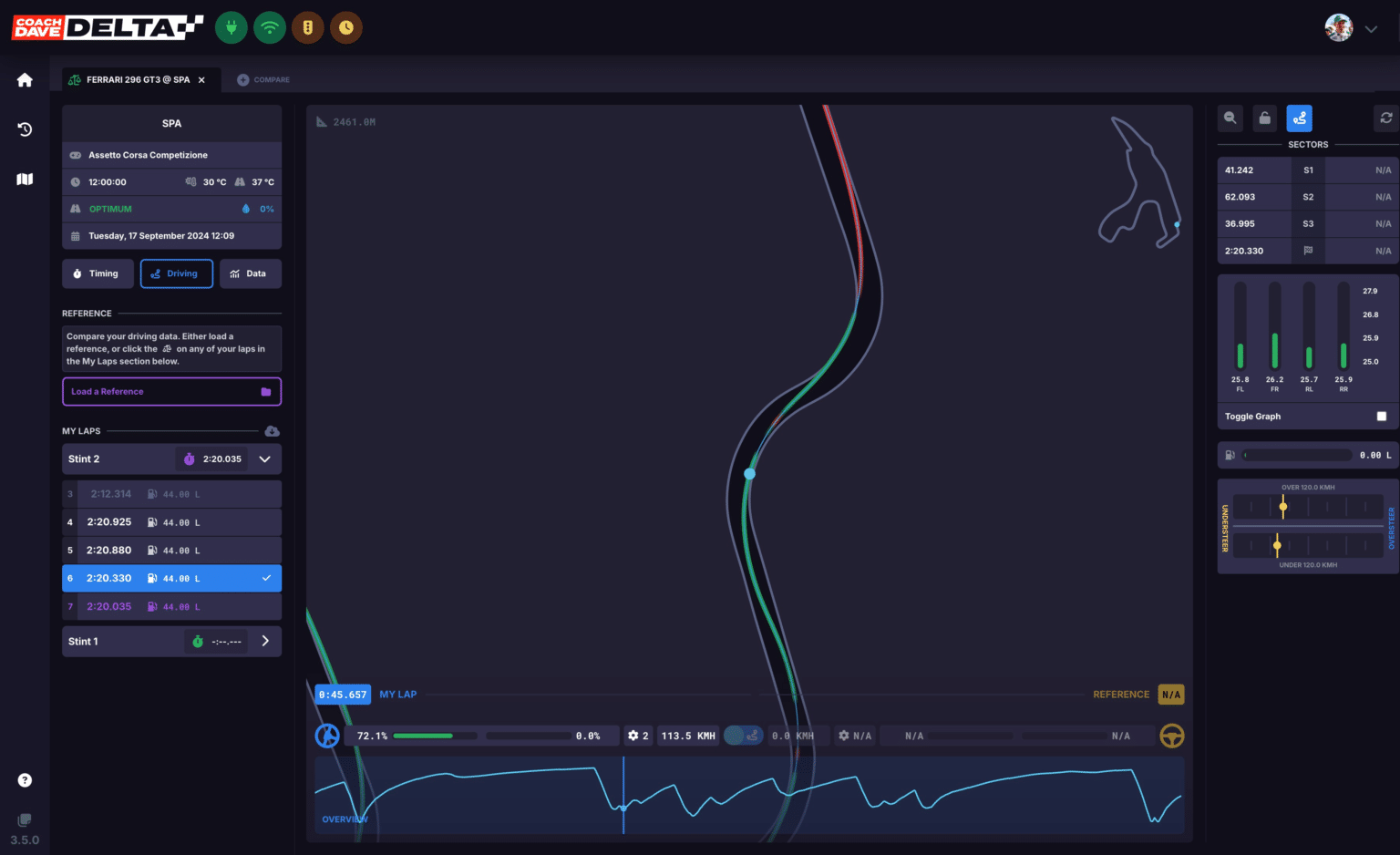Go to the Home sidebar icon
The height and width of the screenshot is (855, 1400).
point(25,80)
